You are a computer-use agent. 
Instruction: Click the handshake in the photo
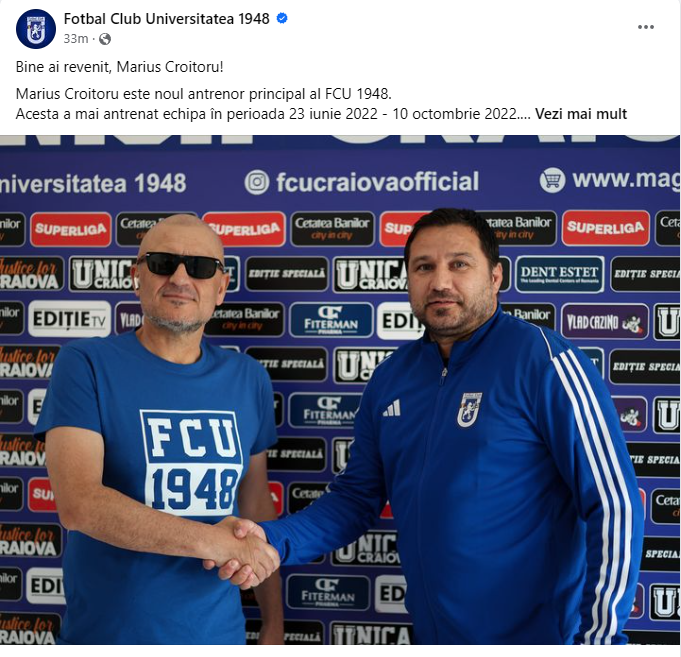point(241,550)
